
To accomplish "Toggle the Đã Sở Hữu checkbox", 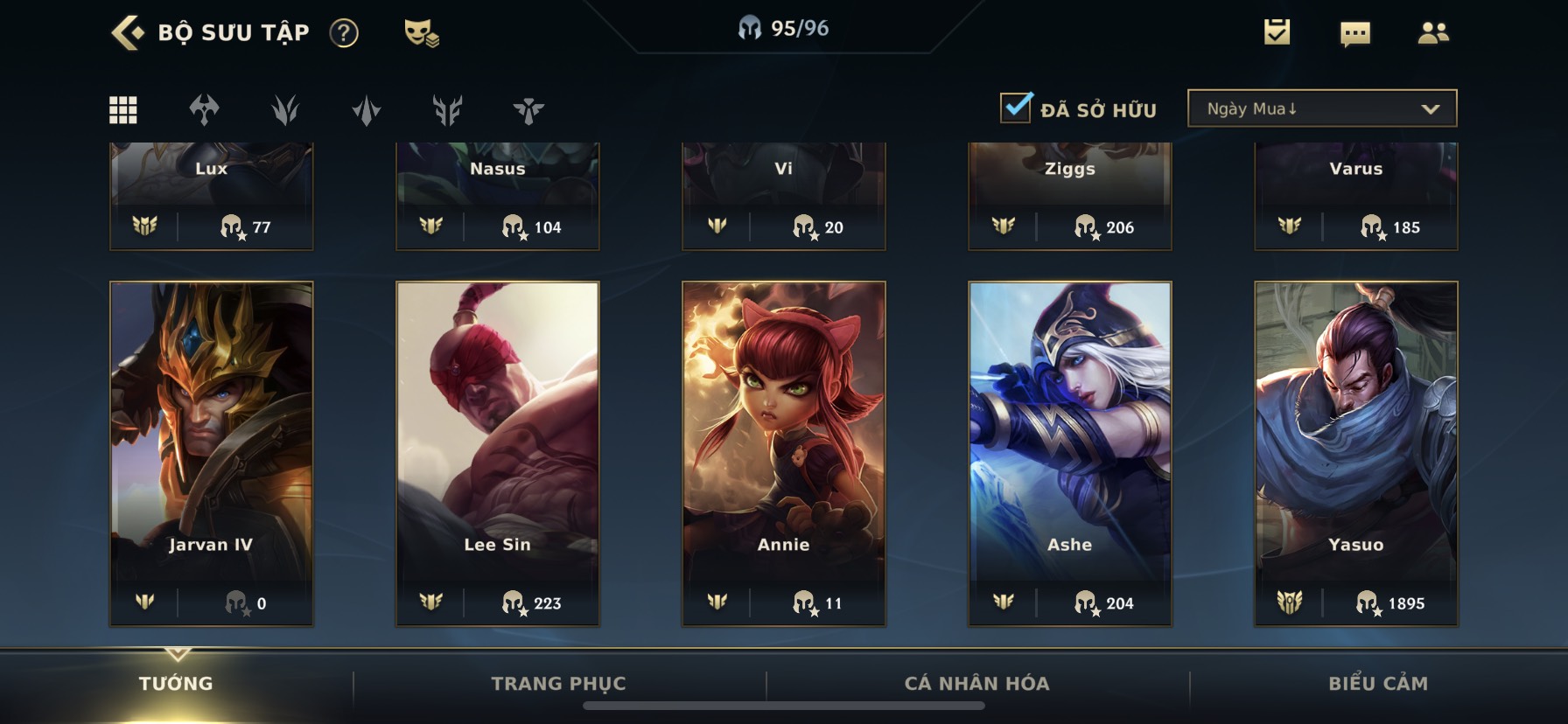I will [x=1016, y=108].
